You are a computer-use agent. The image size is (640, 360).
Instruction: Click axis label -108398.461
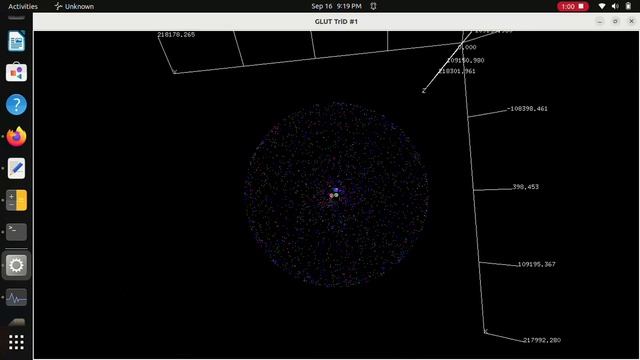[527, 109]
